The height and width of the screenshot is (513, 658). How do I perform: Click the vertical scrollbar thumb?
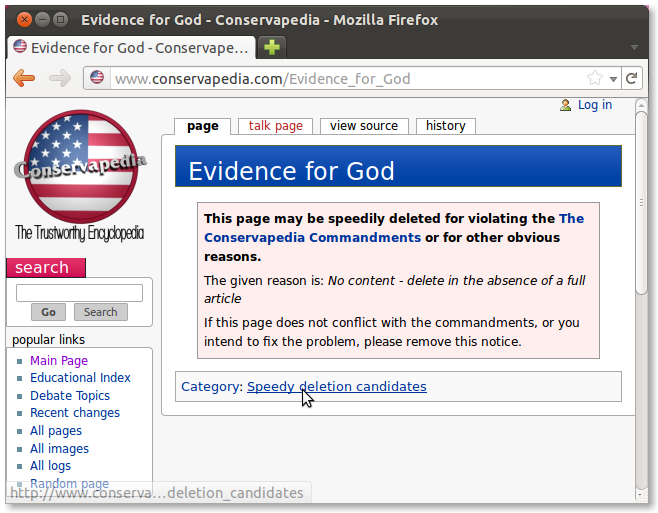641,202
